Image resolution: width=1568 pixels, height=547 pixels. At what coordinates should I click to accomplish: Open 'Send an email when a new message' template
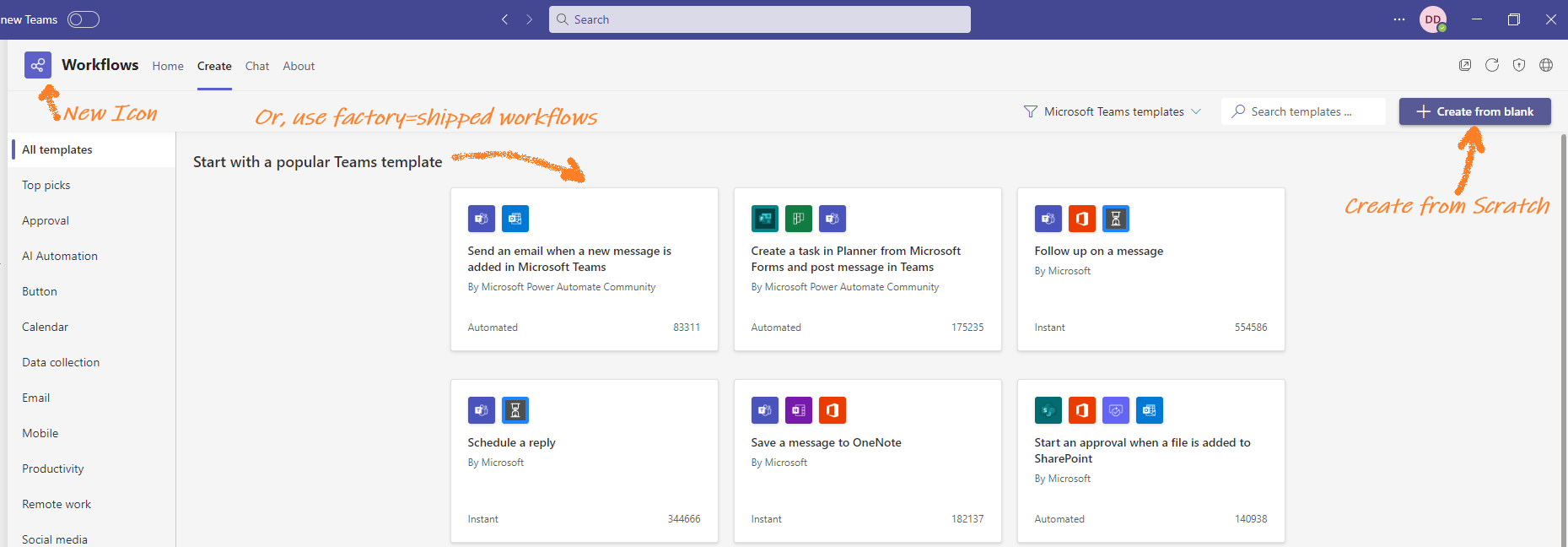click(585, 269)
